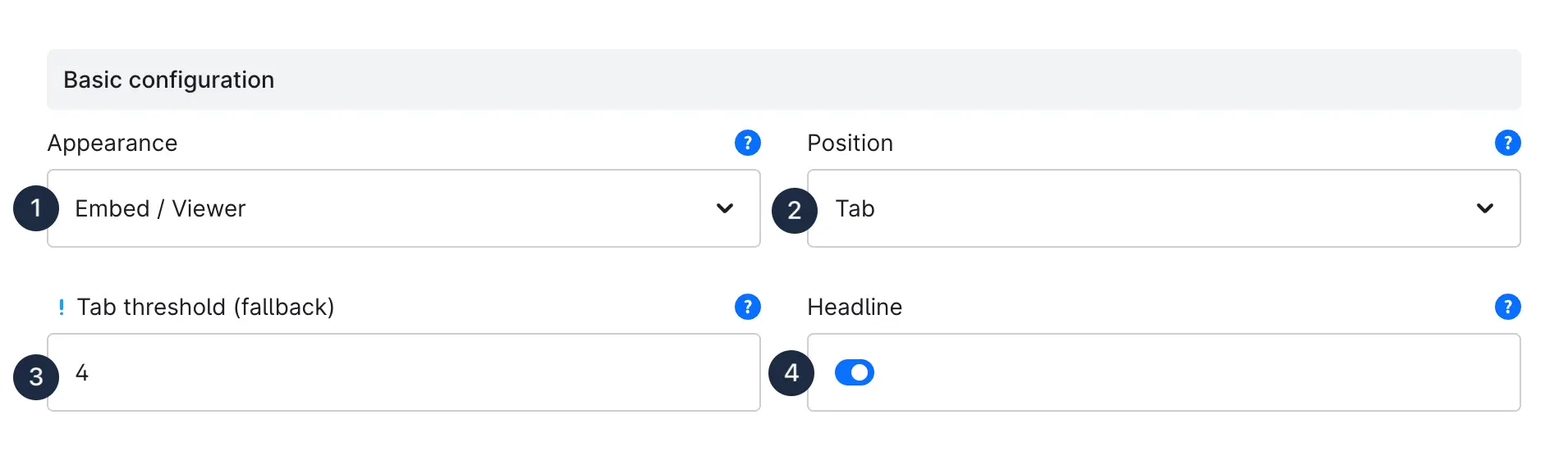
Task: Click the Headline help question mark
Action: [1507, 307]
